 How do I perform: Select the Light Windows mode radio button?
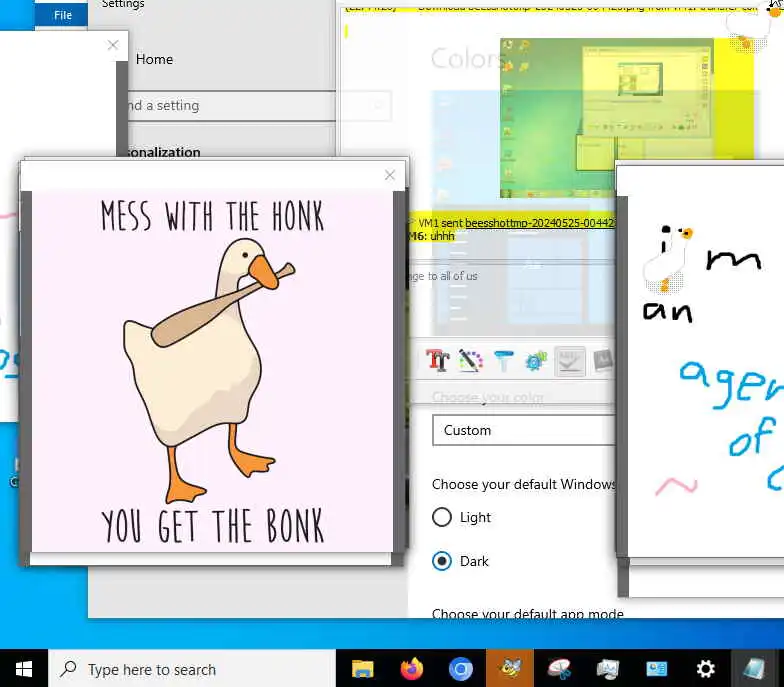pos(442,517)
